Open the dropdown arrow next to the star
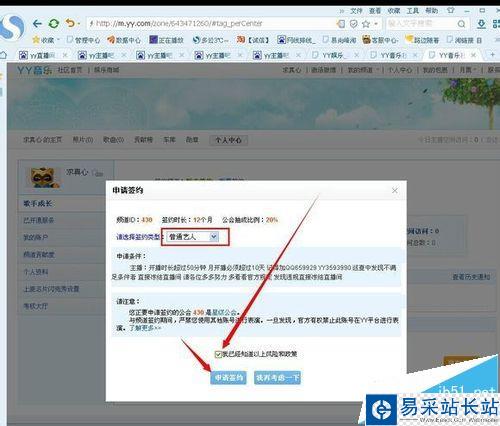 [376, 24]
